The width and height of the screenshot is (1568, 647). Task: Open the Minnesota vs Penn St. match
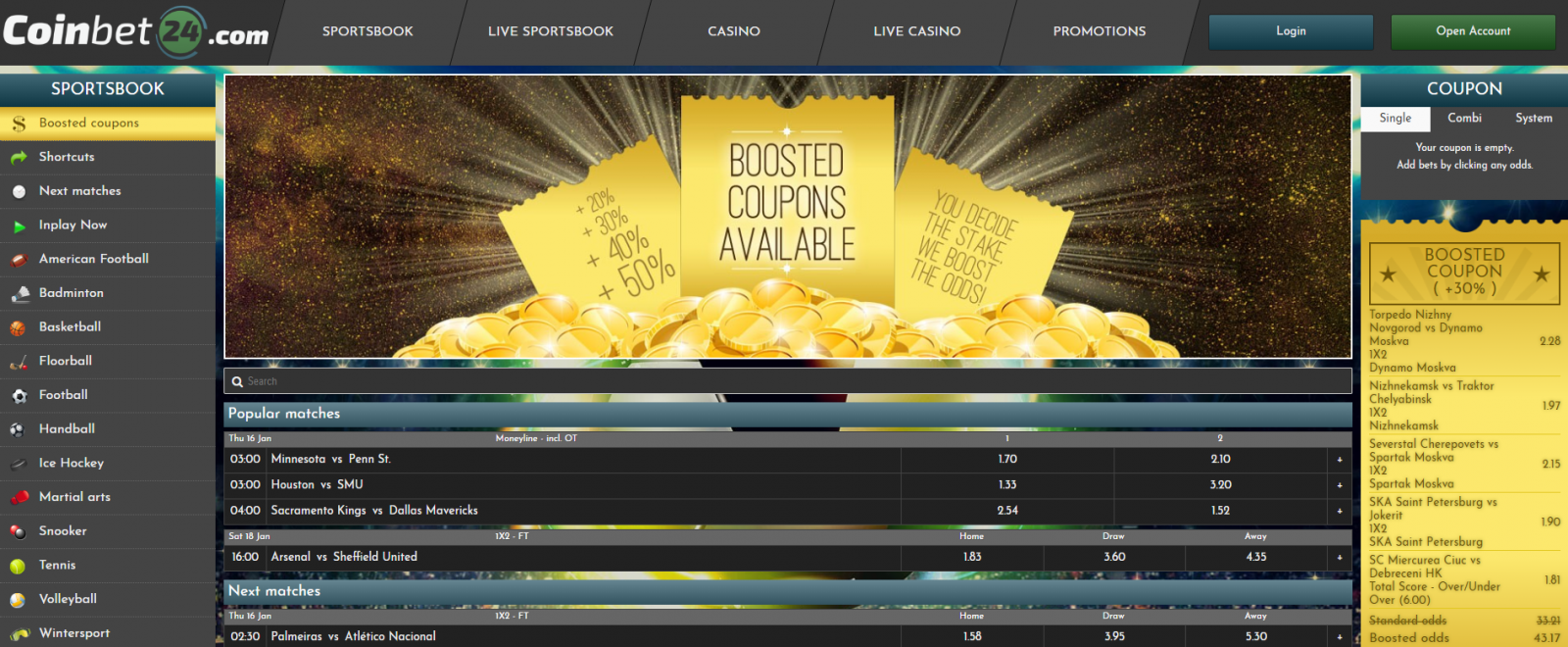[x=330, y=459]
